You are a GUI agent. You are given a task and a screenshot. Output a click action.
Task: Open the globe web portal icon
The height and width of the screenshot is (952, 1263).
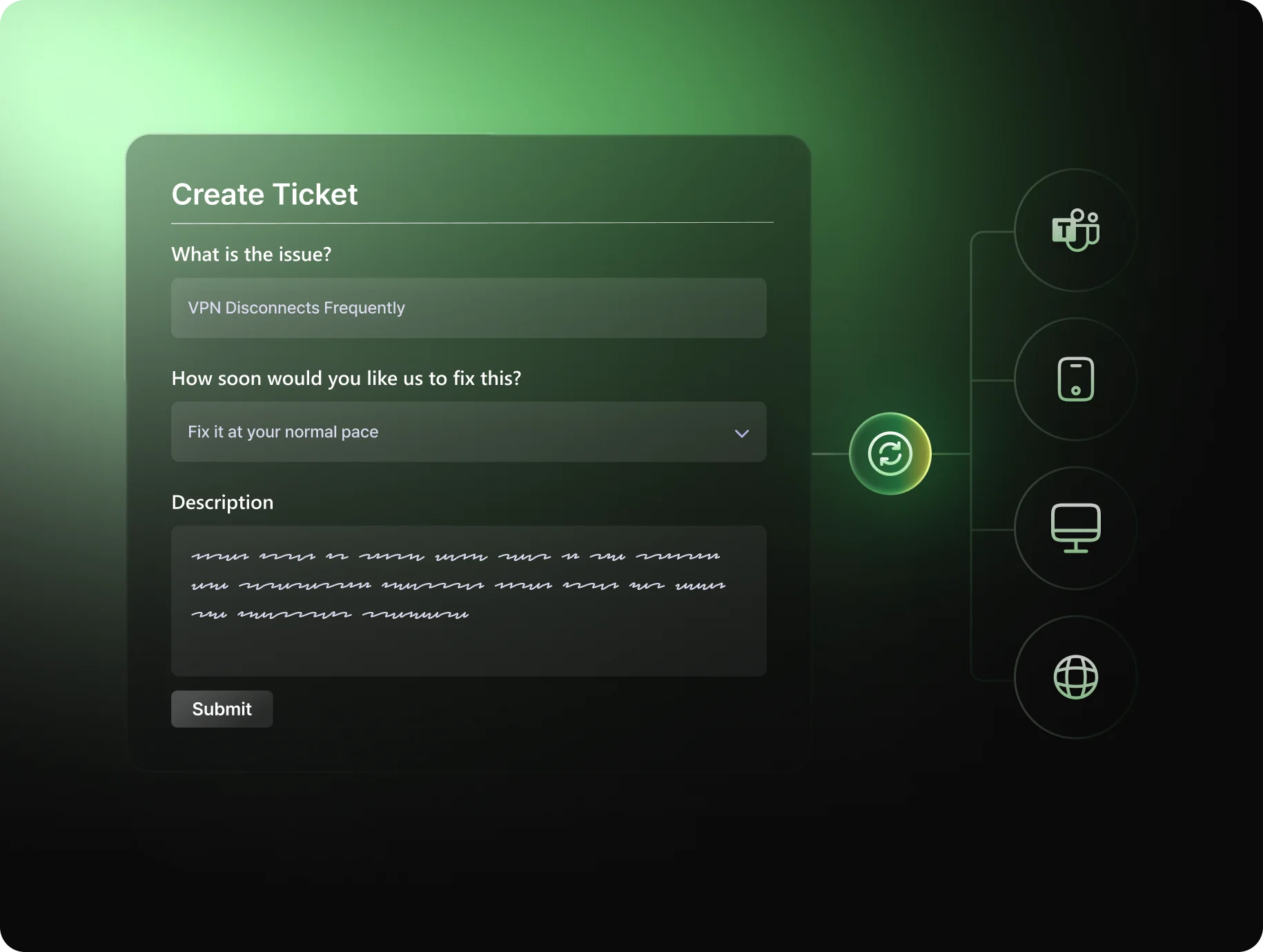1075,677
